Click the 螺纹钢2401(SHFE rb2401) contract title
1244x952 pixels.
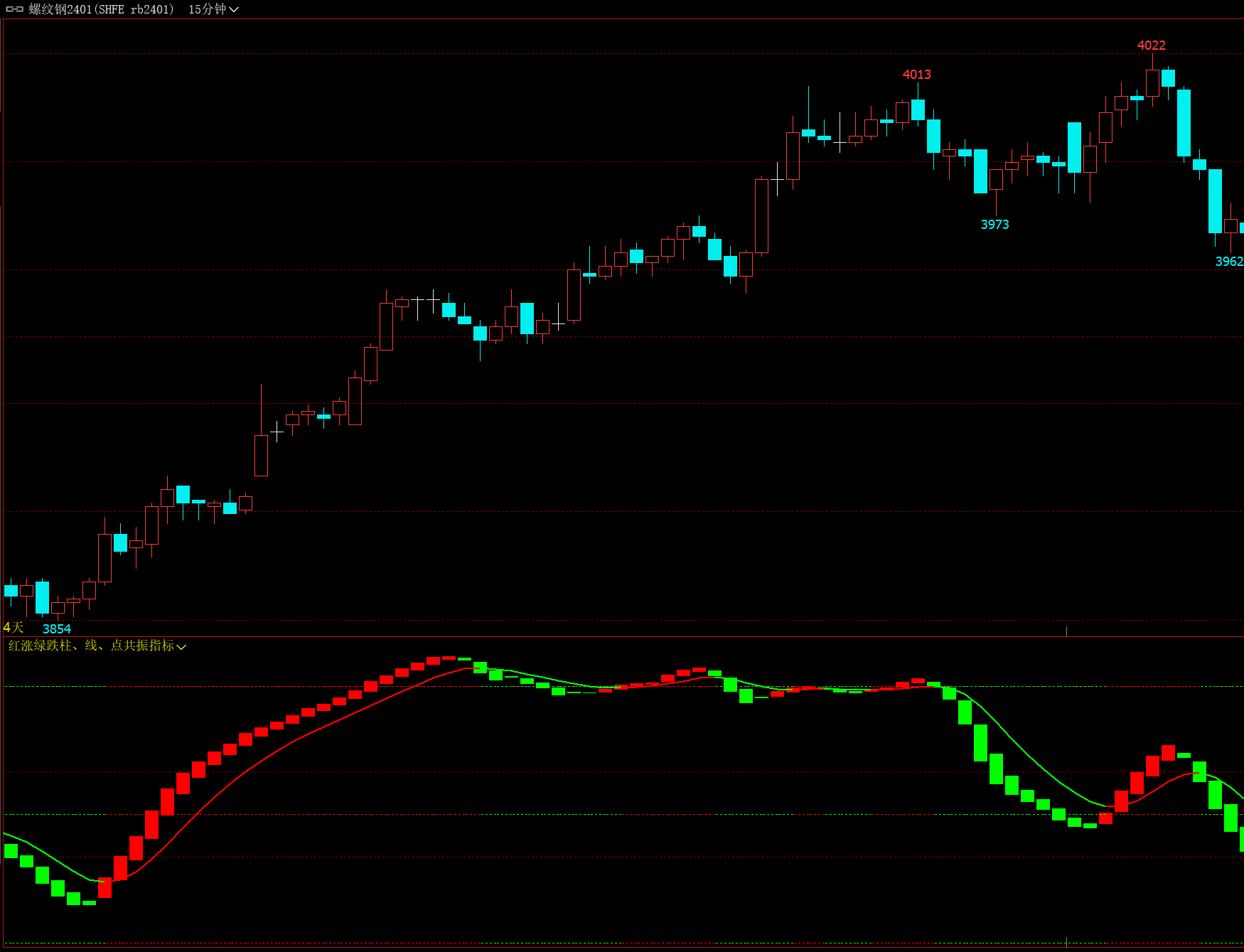[101, 9]
